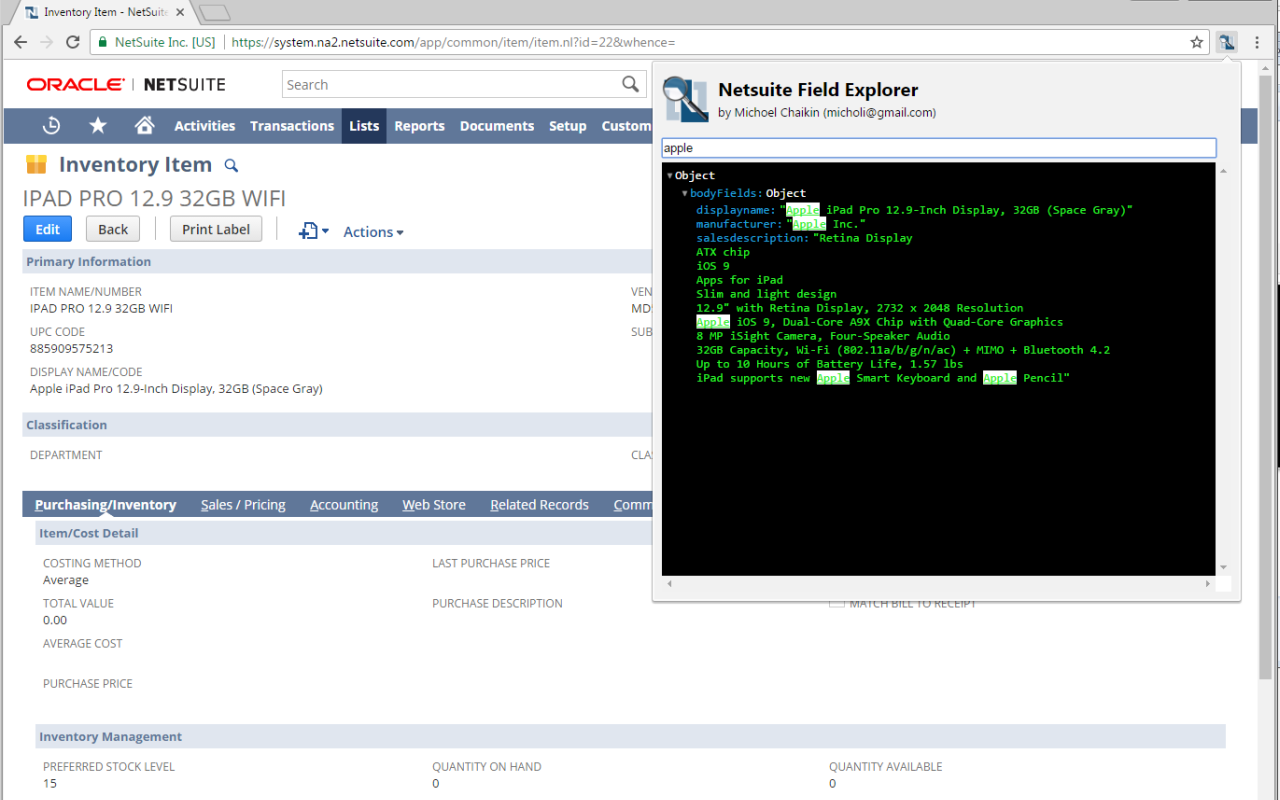Click the NetSuite shortcuts star icon

pos(97,125)
